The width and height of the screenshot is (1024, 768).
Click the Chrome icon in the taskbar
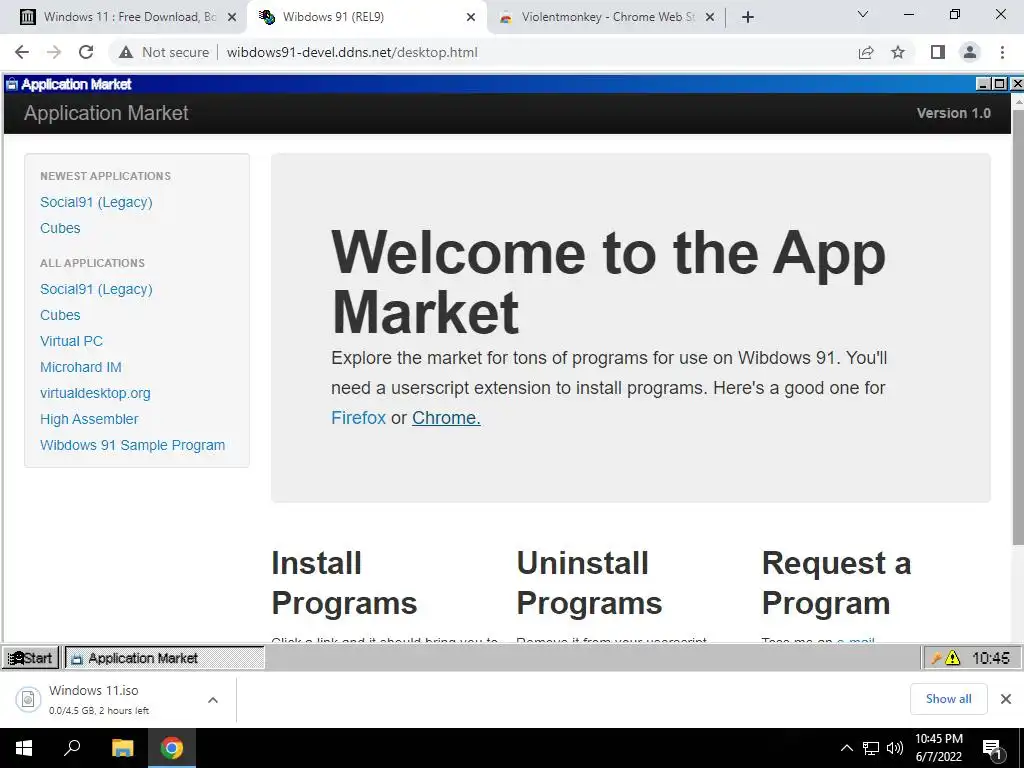(172, 748)
